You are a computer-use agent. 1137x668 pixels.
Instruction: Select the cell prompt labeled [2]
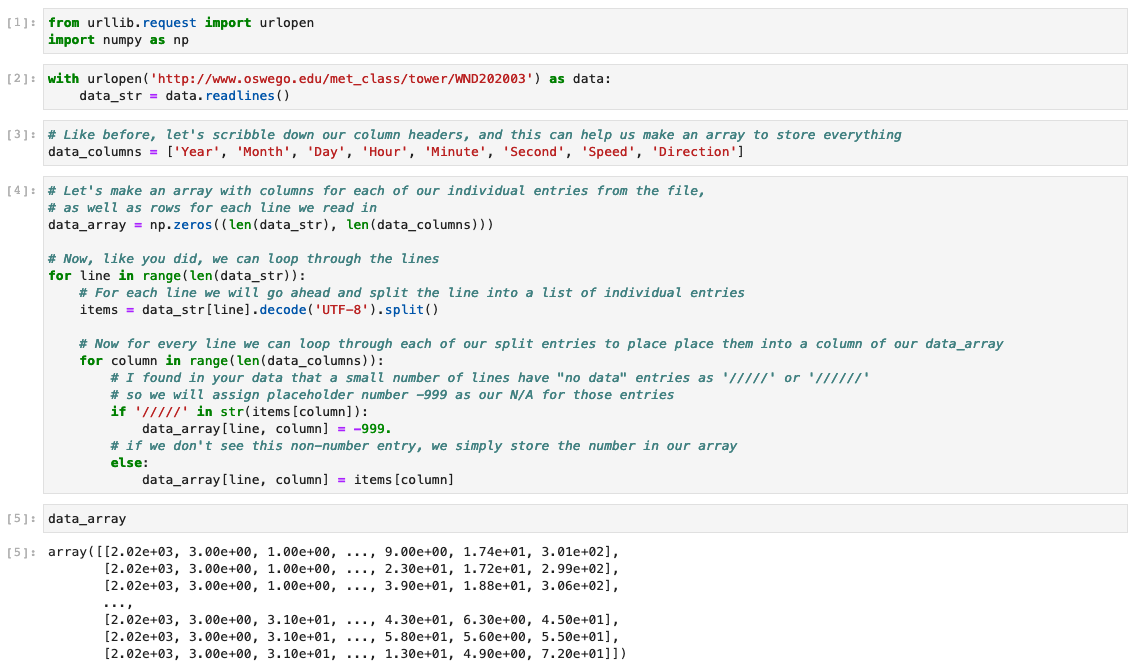[x=22, y=79]
